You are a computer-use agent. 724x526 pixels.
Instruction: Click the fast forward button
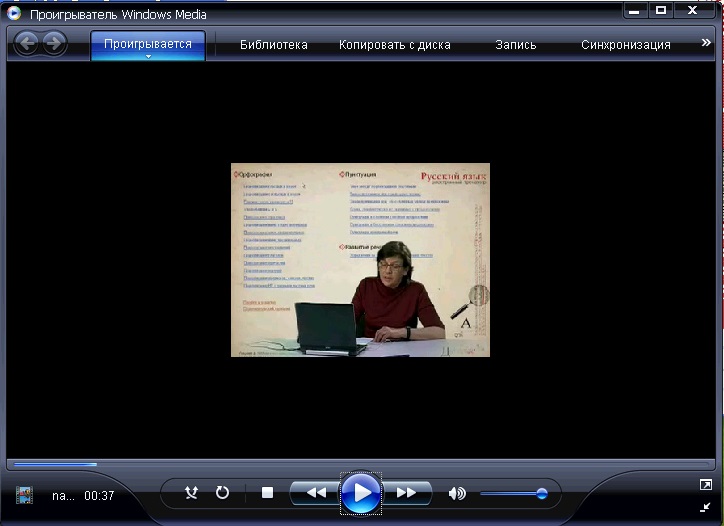pos(406,493)
